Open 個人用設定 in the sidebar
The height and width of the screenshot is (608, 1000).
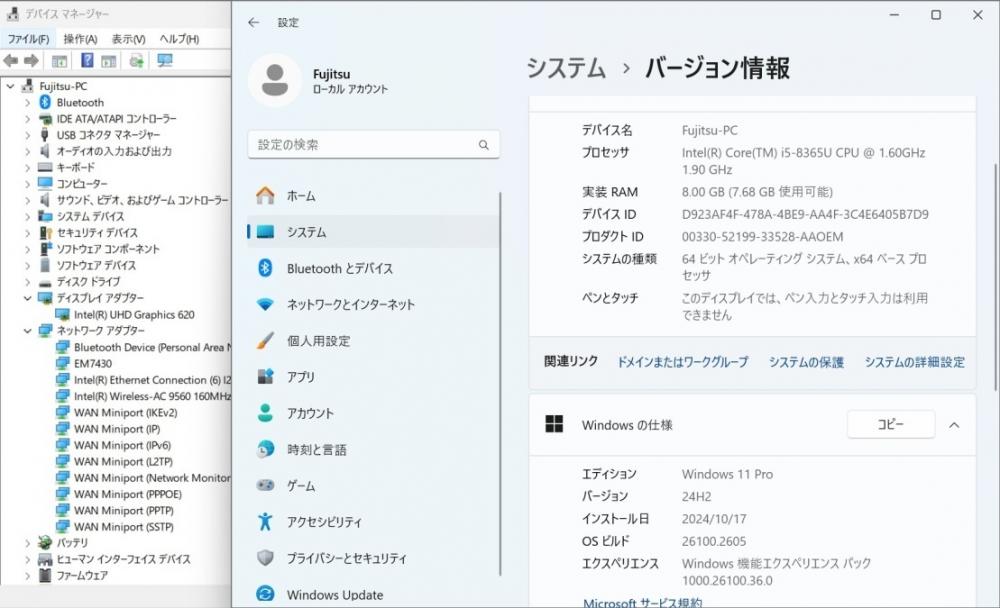click(x=373, y=341)
